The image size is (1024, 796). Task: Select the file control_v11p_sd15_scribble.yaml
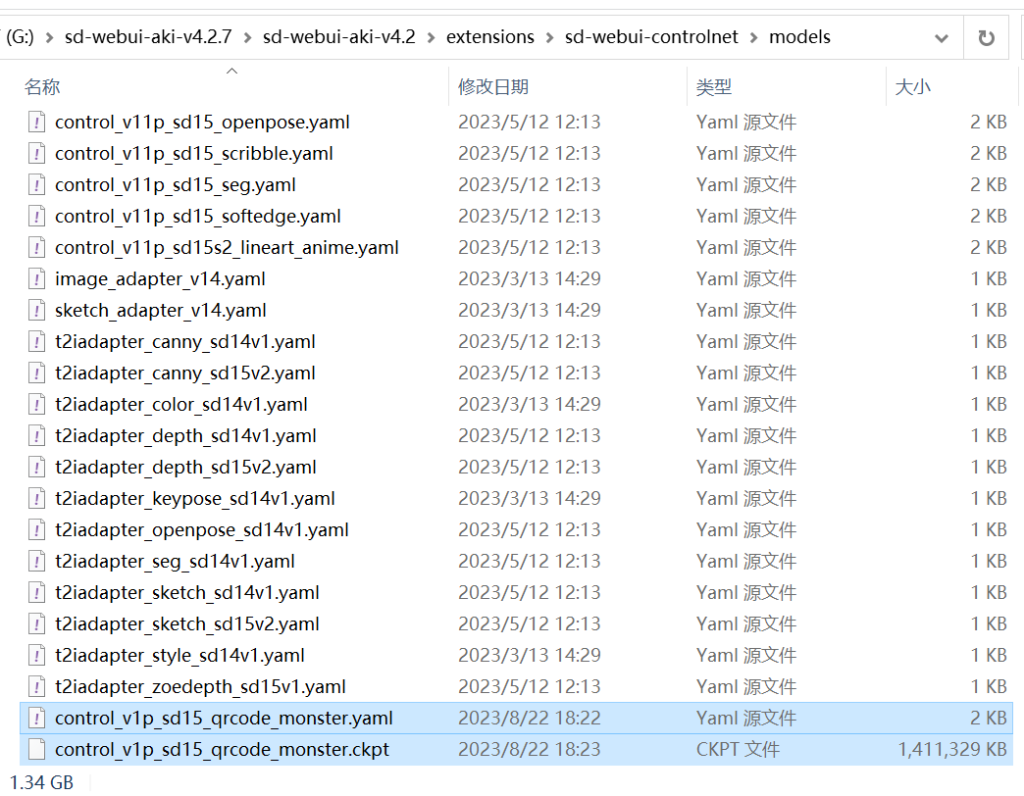coord(194,154)
